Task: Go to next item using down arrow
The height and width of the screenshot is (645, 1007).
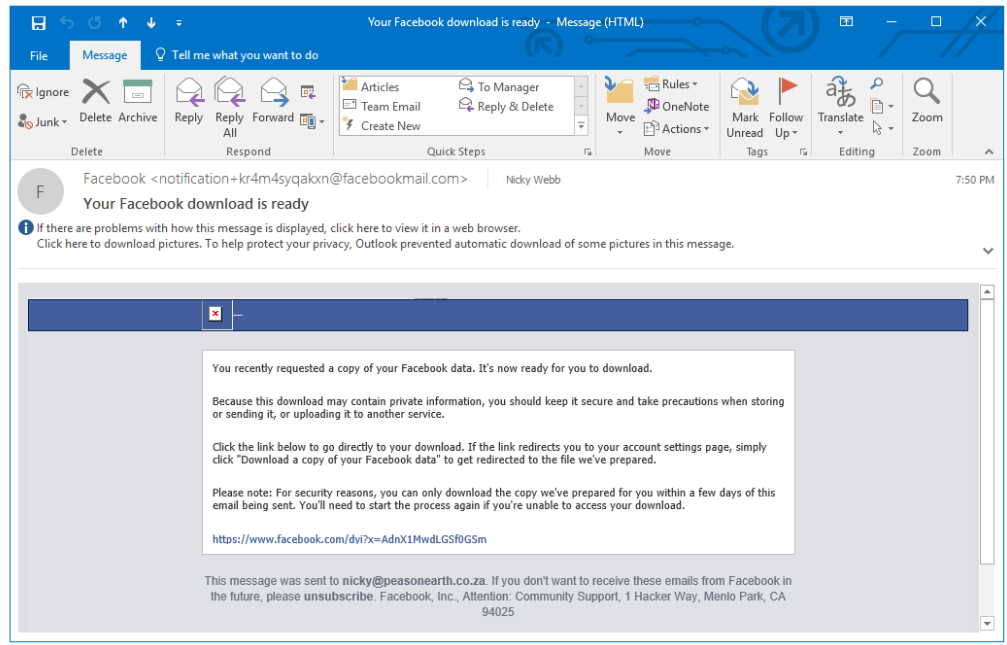Action: (x=151, y=22)
